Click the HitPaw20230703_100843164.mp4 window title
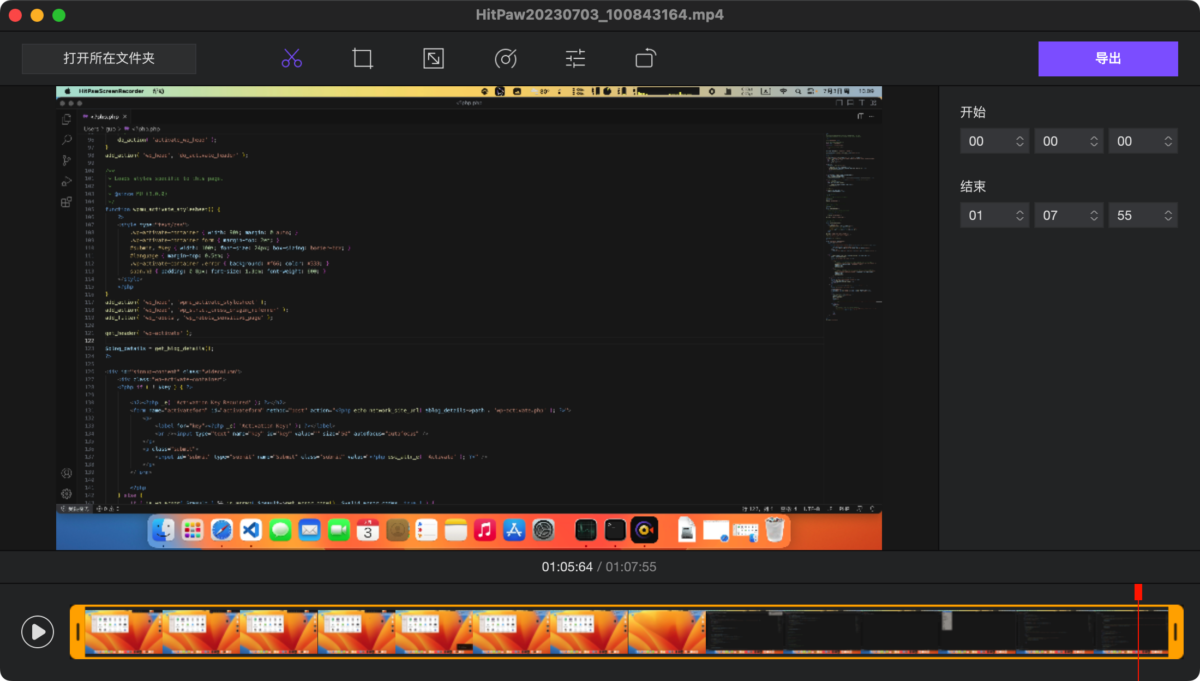The width and height of the screenshot is (1200, 681). [x=600, y=15]
